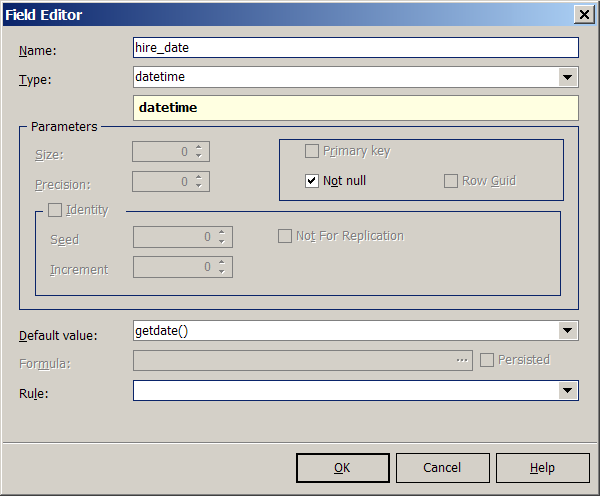Open the Type dropdown arrow
The width and height of the screenshot is (600, 496).
pyautogui.click(x=568, y=77)
